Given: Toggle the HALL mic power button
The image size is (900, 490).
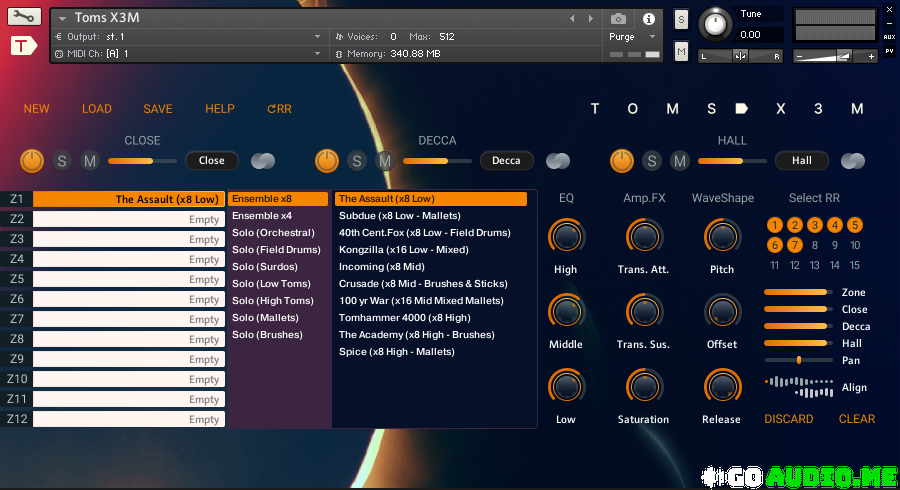Looking at the screenshot, I should coord(622,161).
